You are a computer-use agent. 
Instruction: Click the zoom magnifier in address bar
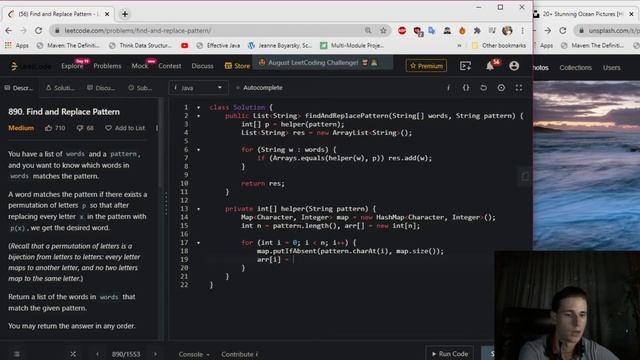coord(368,31)
